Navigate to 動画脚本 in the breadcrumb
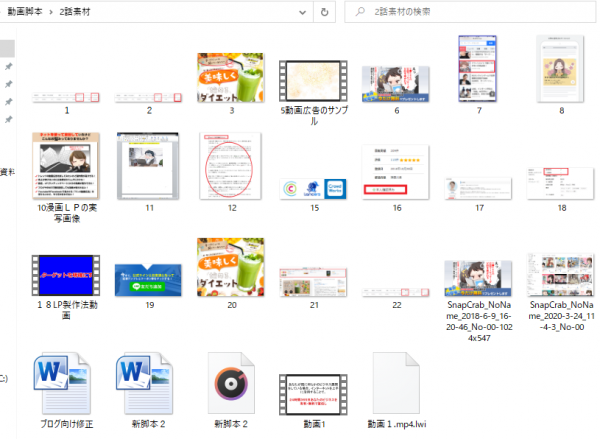 [24, 11]
